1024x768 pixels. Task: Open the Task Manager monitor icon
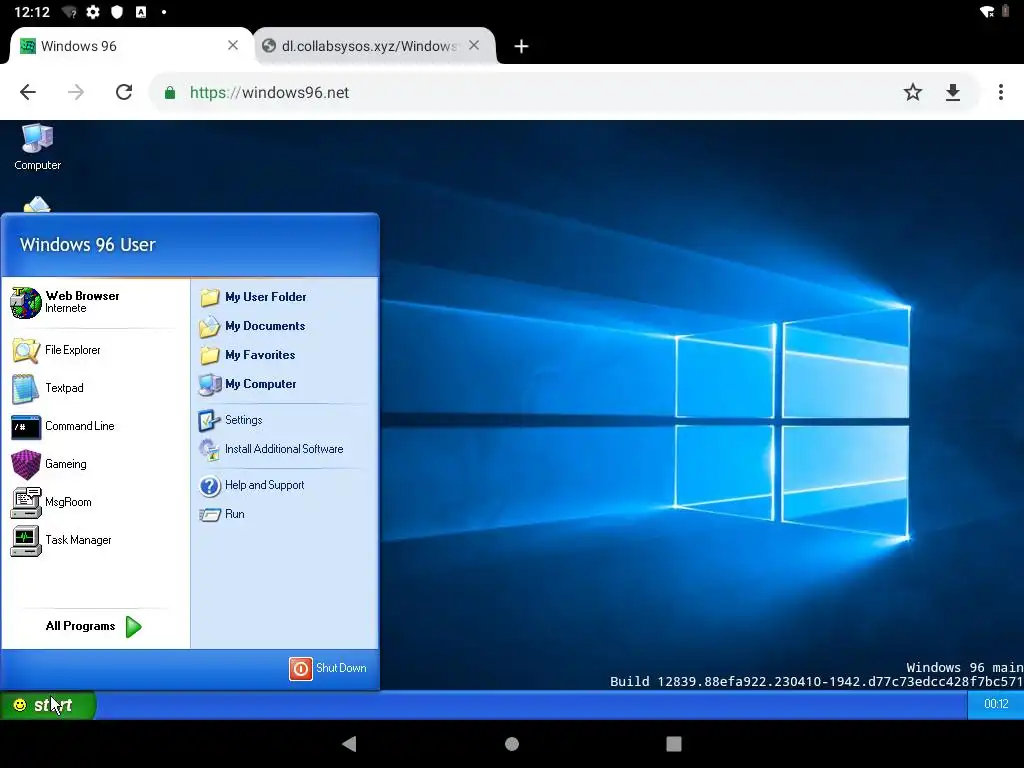pyautogui.click(x=26, y=541)
